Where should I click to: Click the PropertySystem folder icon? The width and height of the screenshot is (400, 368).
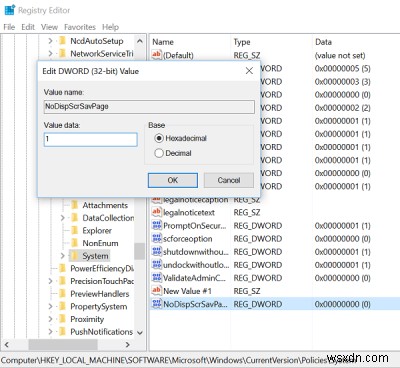pos(62,306)
